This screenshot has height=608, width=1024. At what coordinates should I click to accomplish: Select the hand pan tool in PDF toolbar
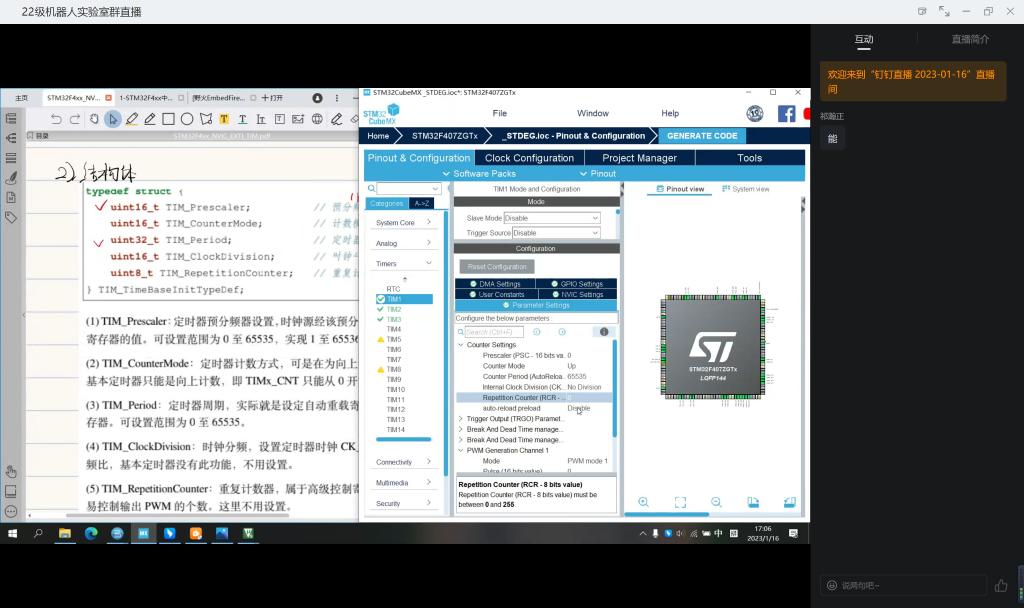pos(95,119)
